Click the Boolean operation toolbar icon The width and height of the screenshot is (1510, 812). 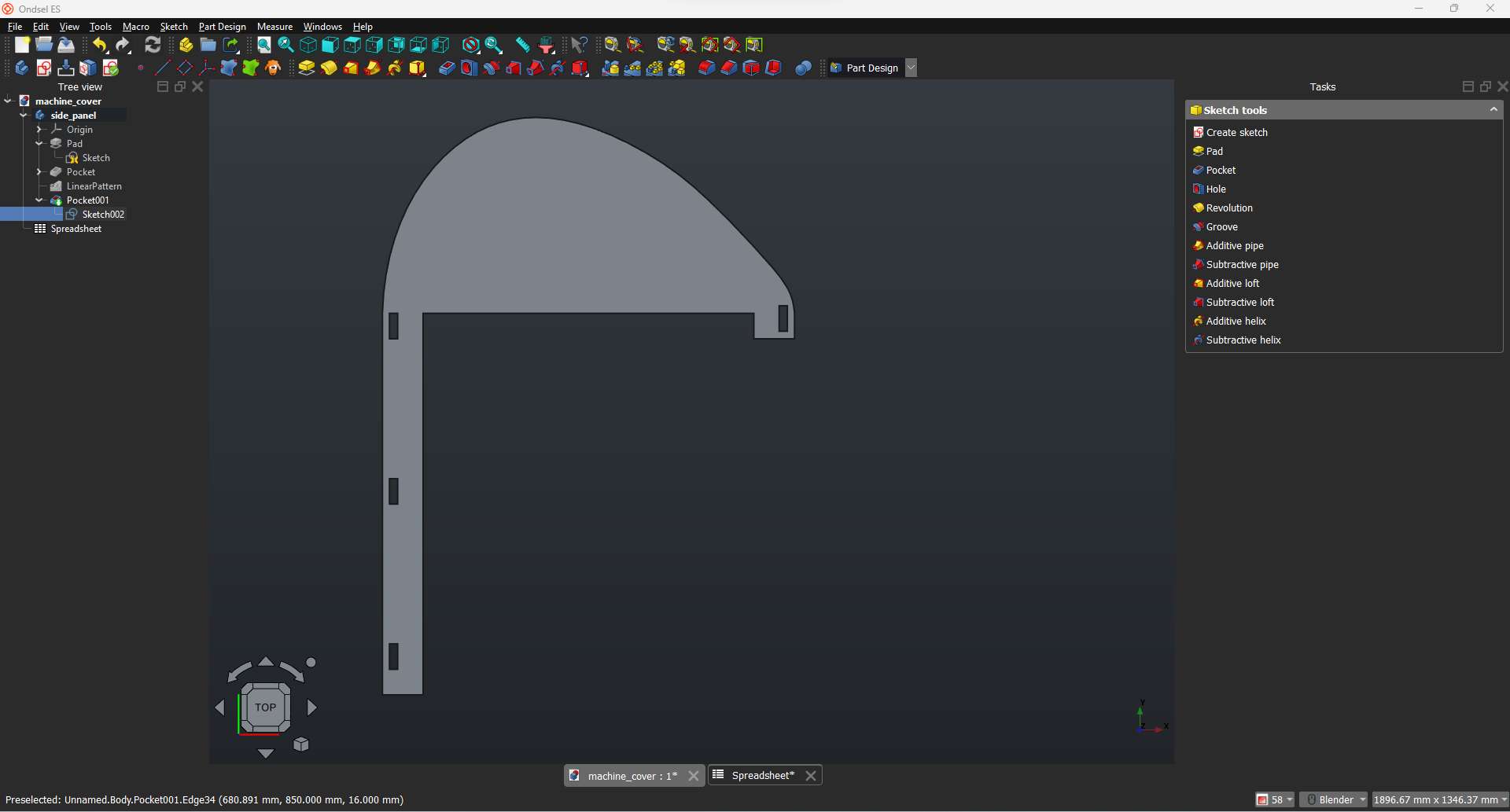pos(803,68)
